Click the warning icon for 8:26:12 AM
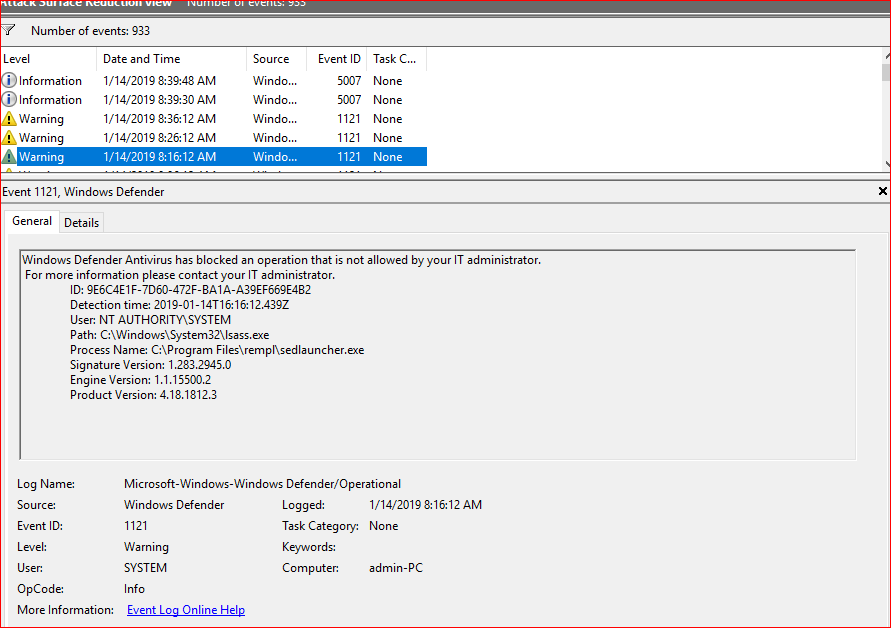 pos(9,138)
